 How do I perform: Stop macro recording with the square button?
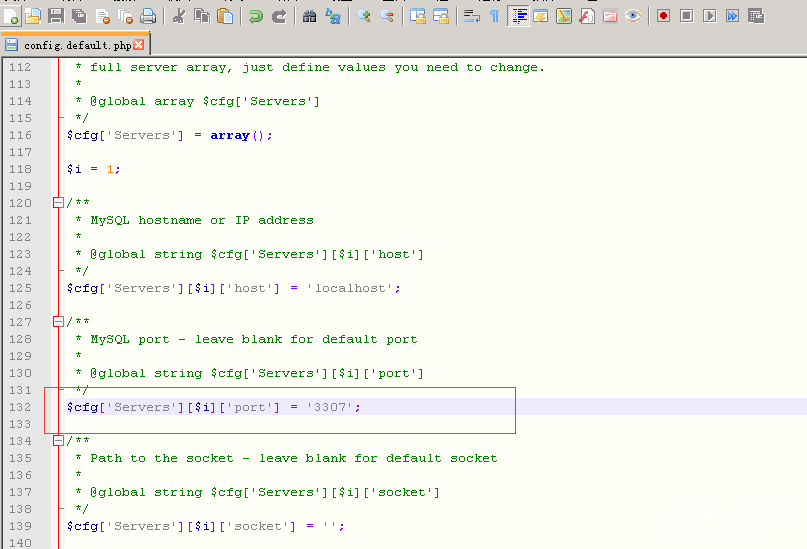point(687,16)
